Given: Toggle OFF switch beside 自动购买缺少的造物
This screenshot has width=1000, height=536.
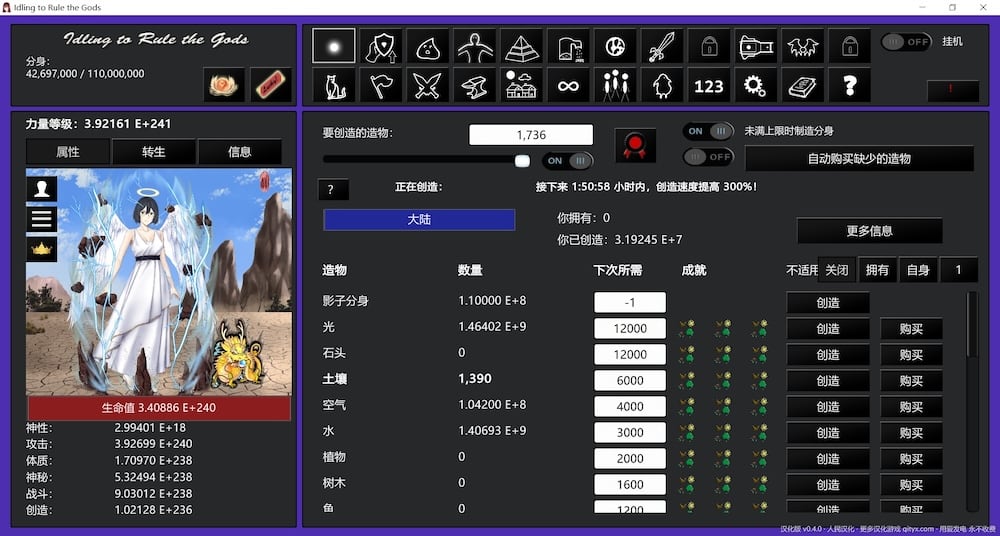Looking at the screenshot, I should point(708,156).
